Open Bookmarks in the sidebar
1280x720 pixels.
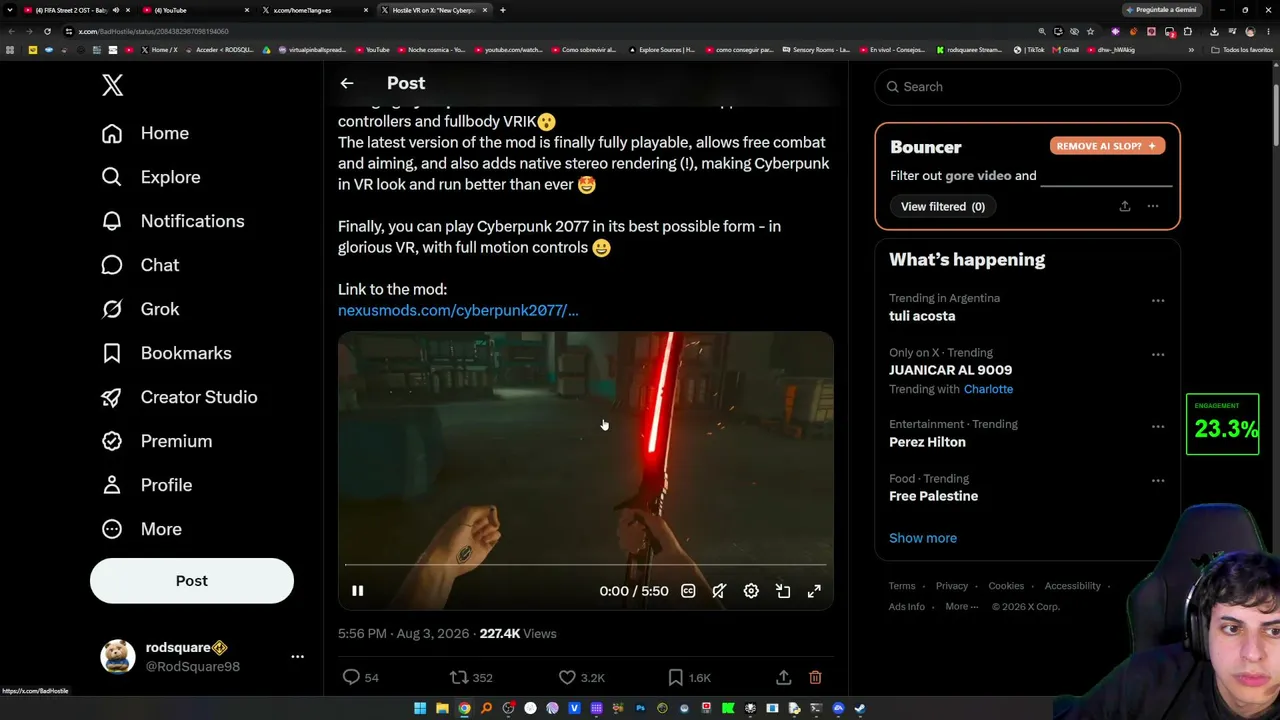(x=167, y=353)
